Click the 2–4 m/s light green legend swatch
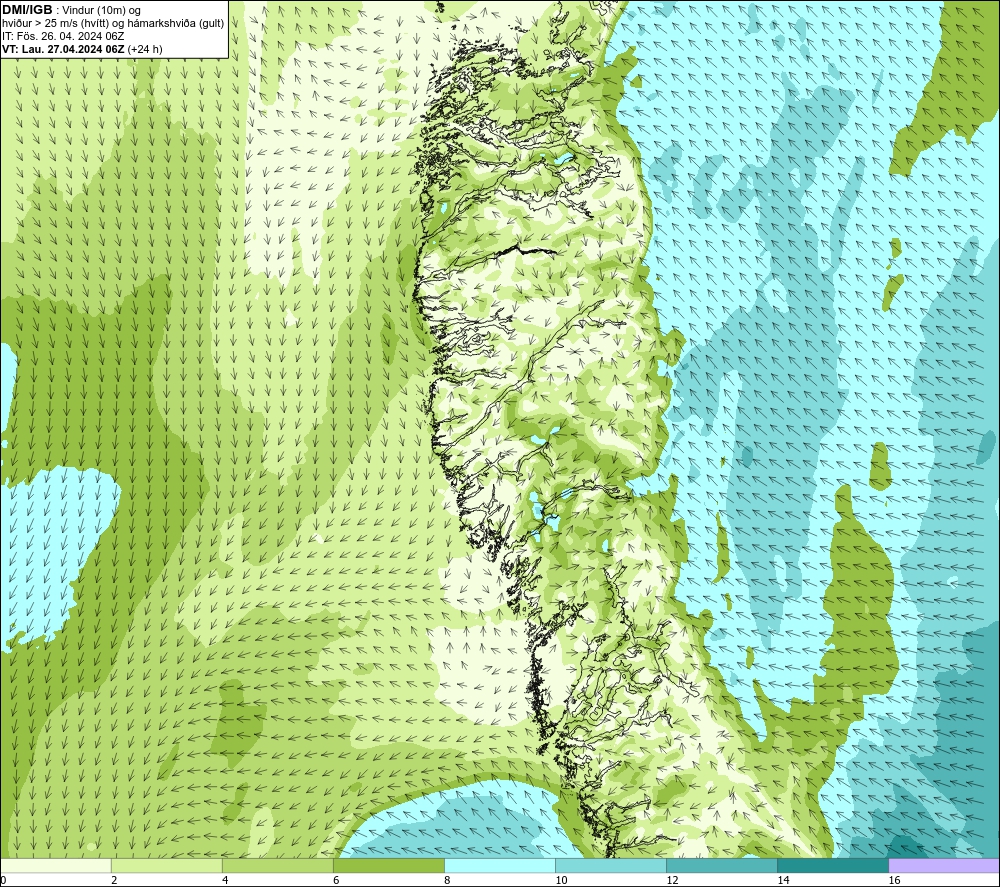The height and width of the screenshot is (887, 1000). click(x=167, y=865)
